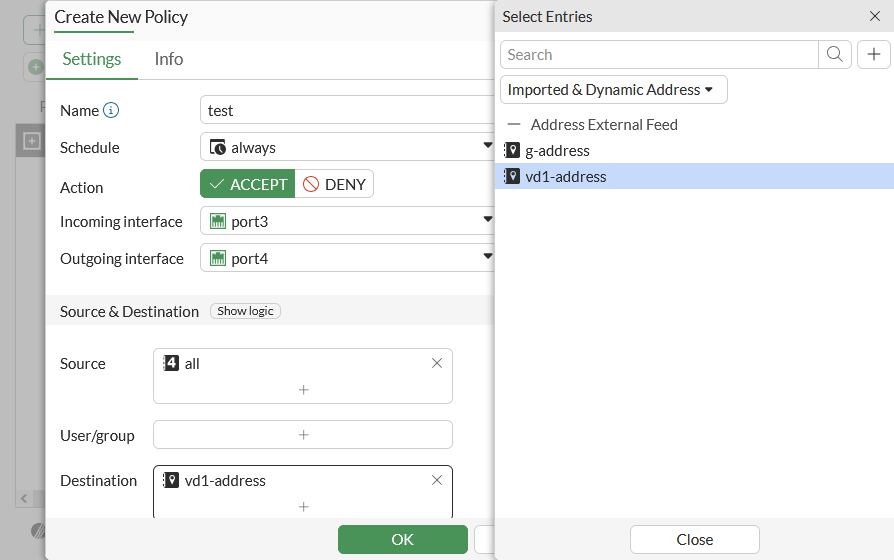Click the green OK button
The height and width of the screenshot is (560, 894).
(402, 539)
